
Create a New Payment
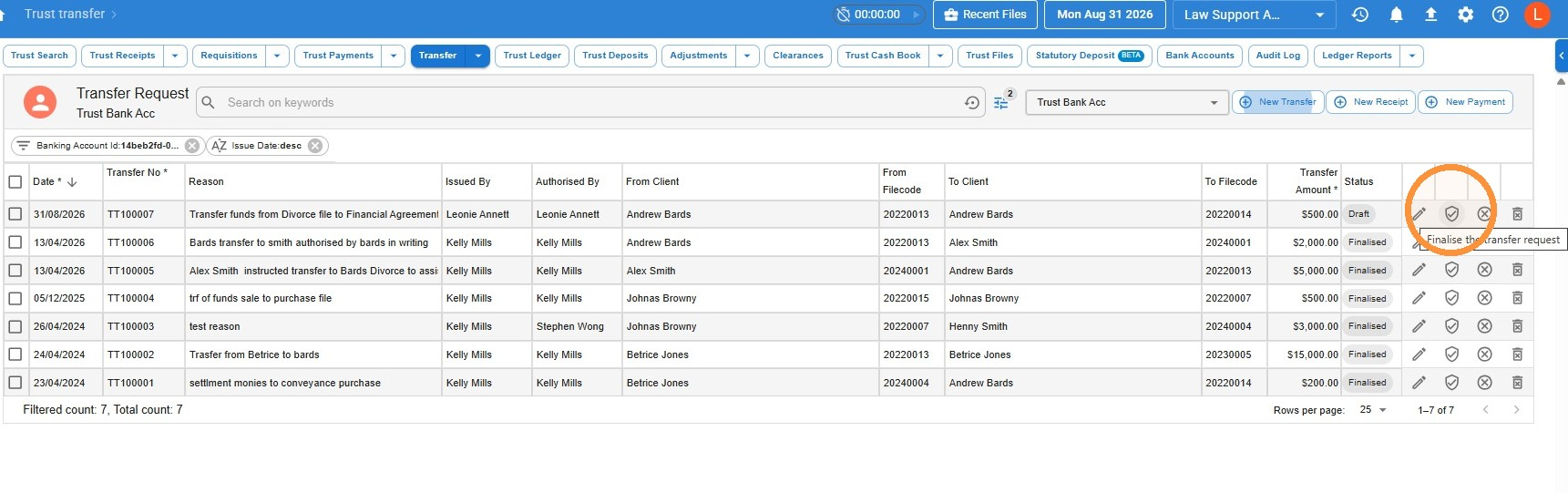(x=1465, y=102)
